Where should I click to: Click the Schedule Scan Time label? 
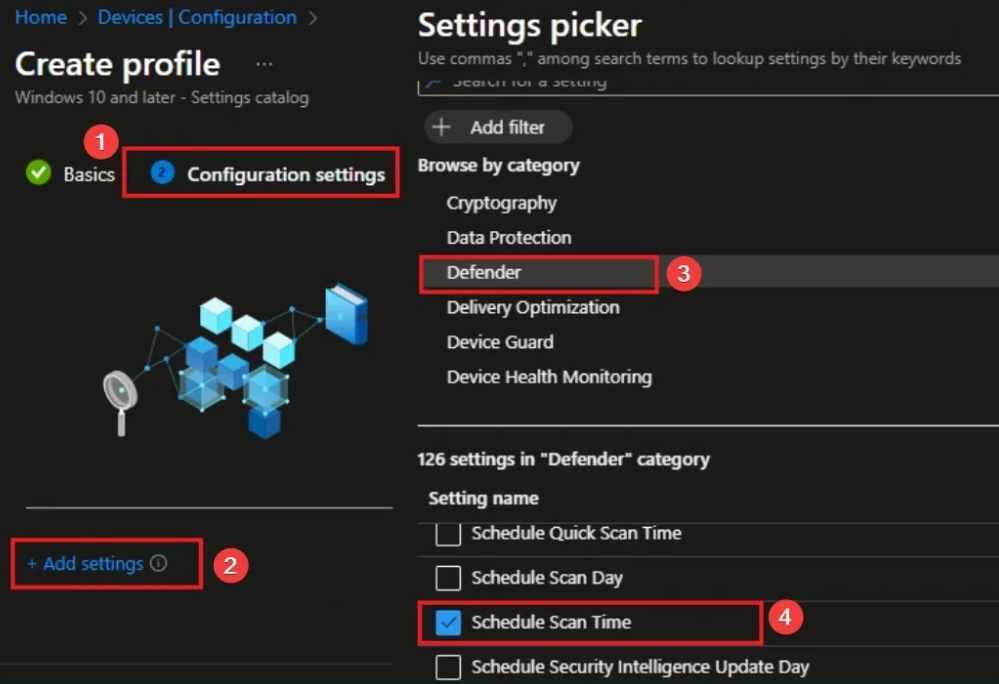(x=551, y=622)
